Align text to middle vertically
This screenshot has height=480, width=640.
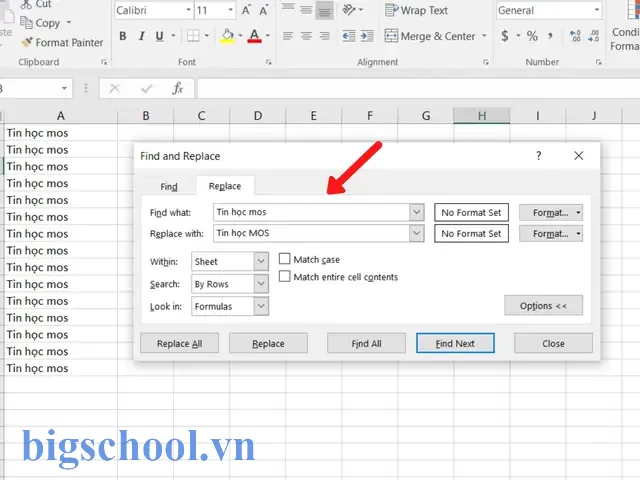coord(306,10)
